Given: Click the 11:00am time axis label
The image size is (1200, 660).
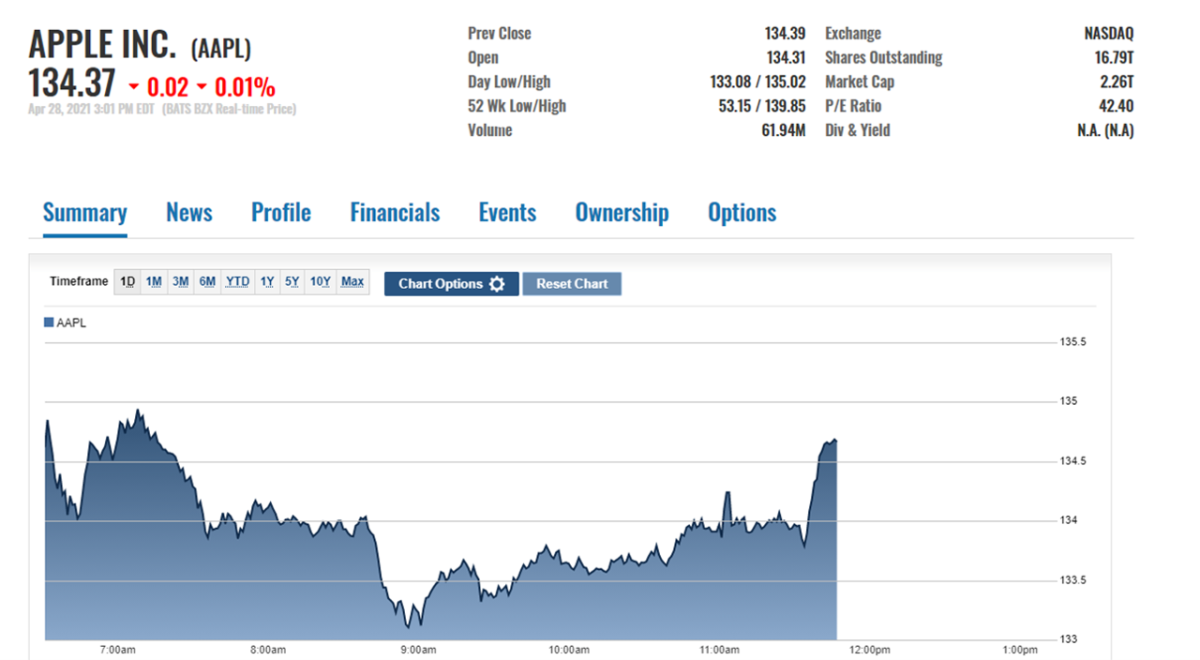Looking at the screenshot, I should 718,650.
